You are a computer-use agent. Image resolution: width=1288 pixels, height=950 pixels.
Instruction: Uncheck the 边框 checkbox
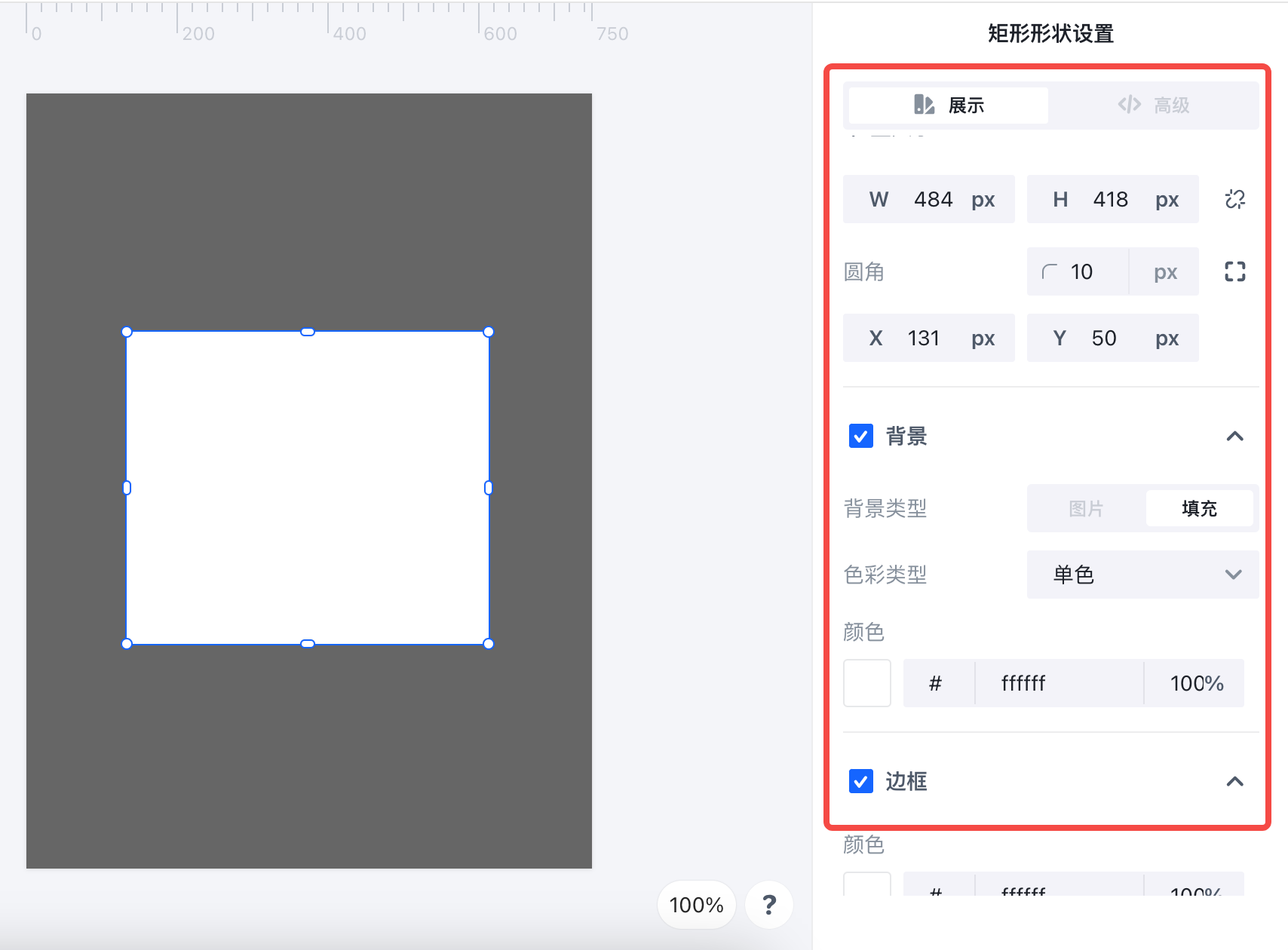tap(861, 781)
